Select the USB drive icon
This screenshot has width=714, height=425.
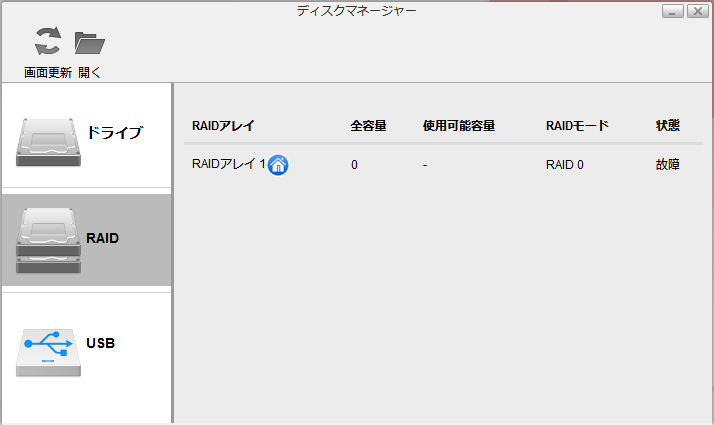click(x=48, y=353)
